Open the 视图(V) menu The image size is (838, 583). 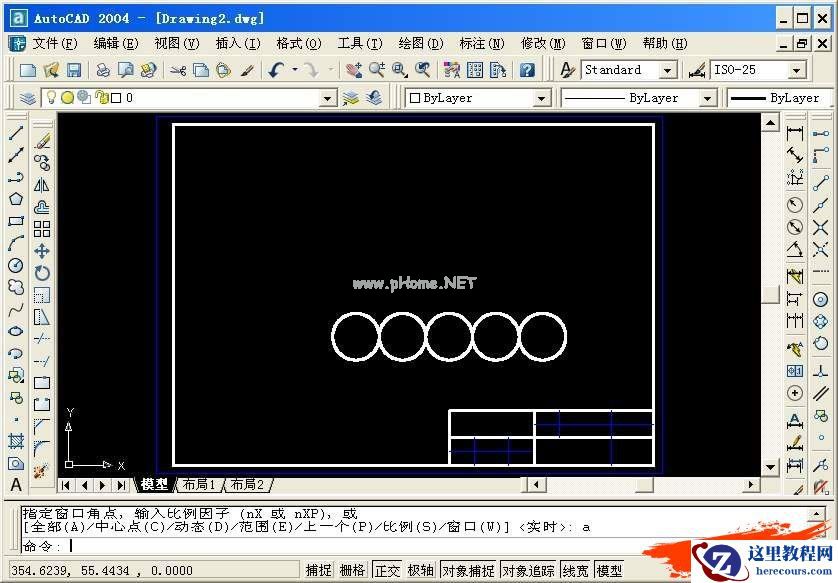[176, 43]
